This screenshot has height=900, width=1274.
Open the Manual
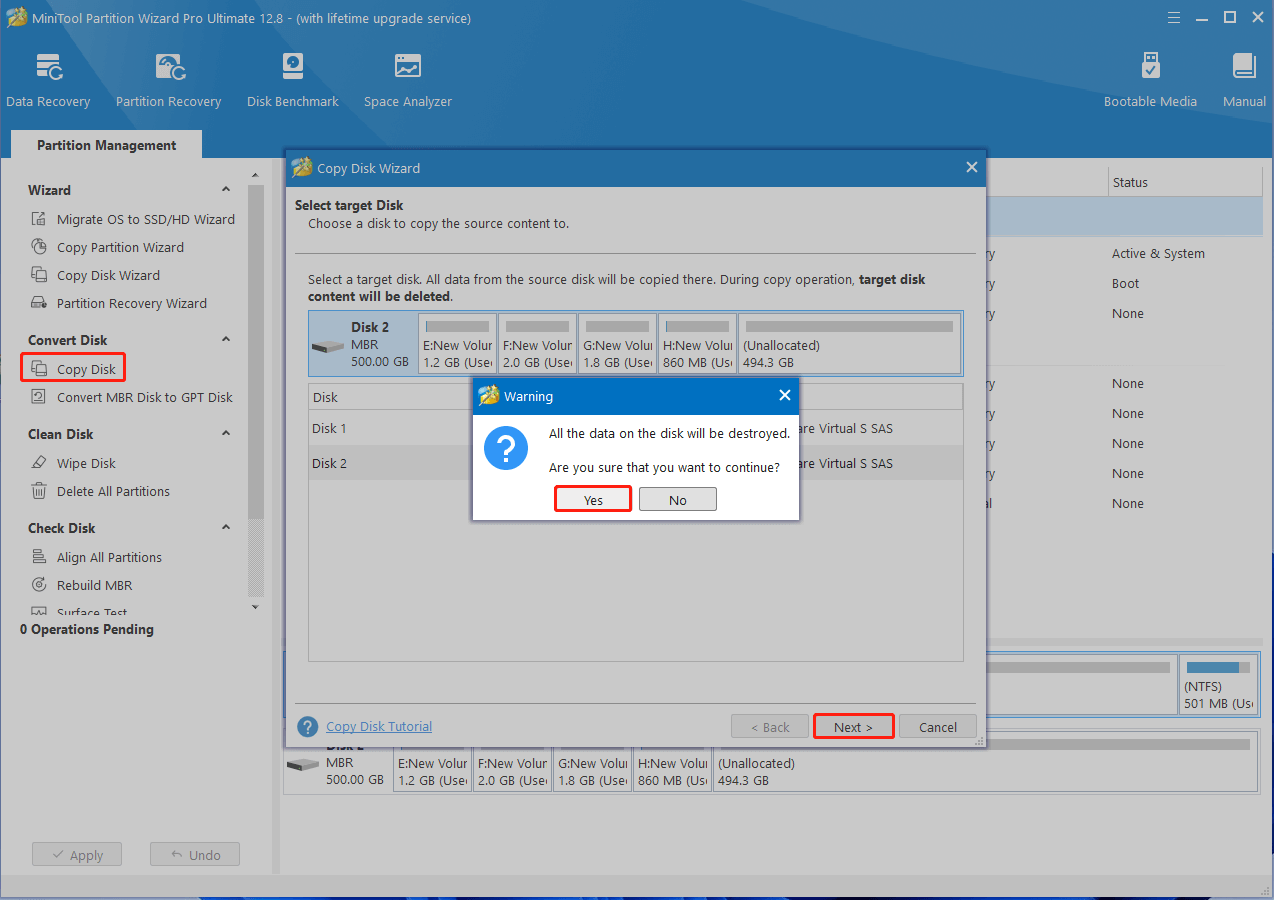point(1244,80)
